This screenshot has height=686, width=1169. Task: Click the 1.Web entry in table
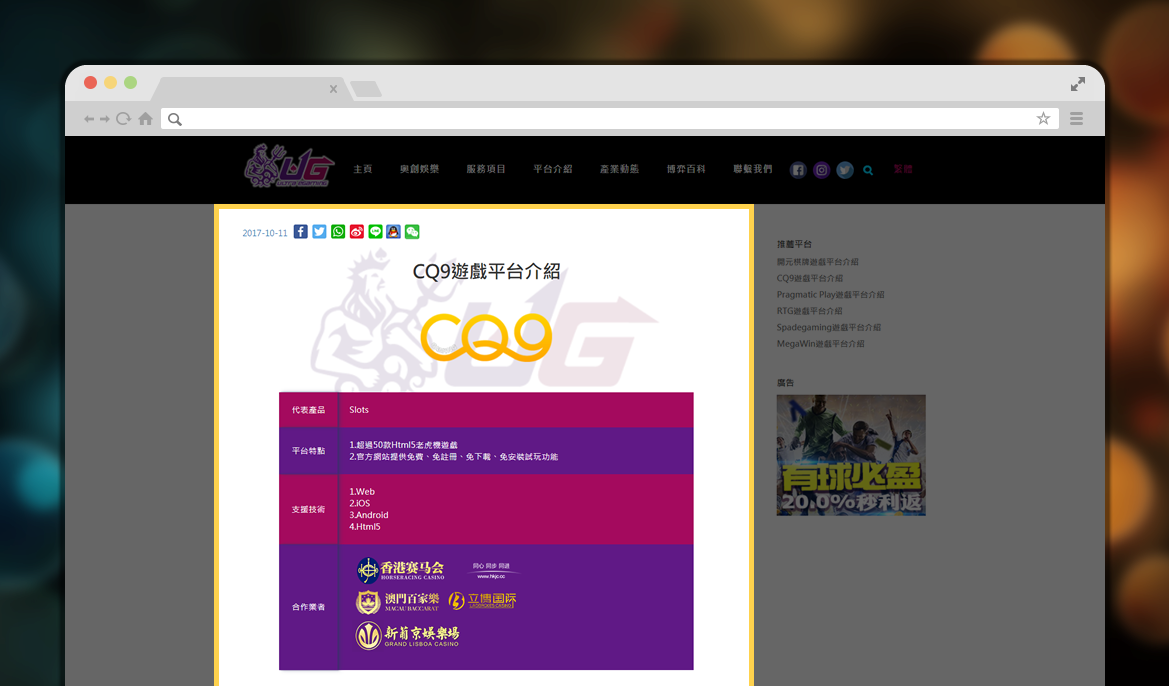tap(362, 492)
